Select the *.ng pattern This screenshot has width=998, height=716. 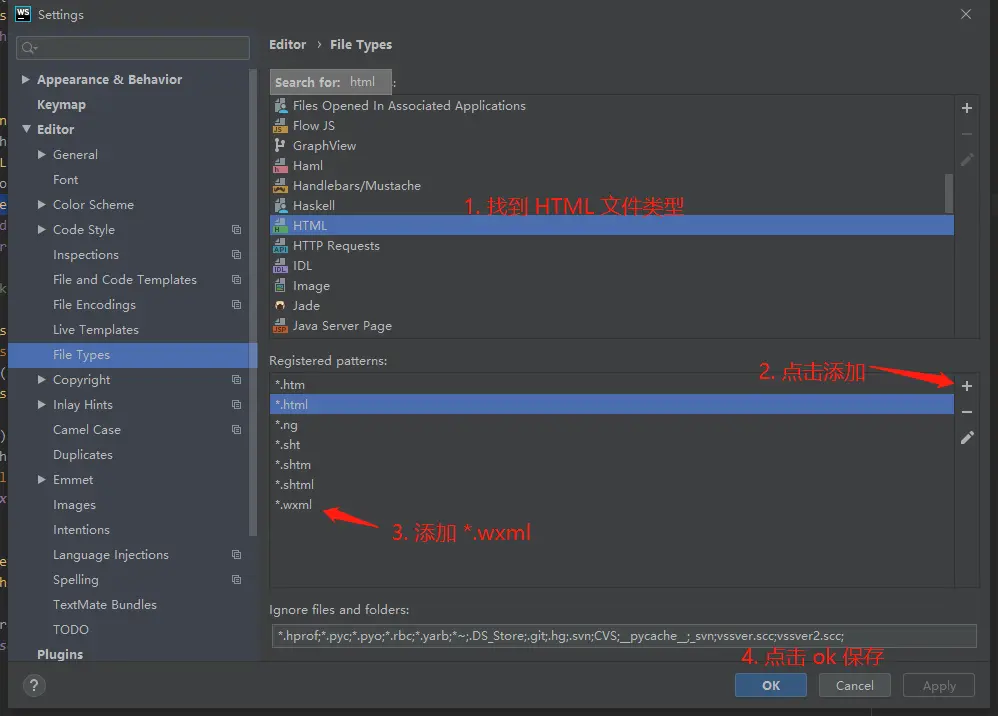[x=612, y=425]
